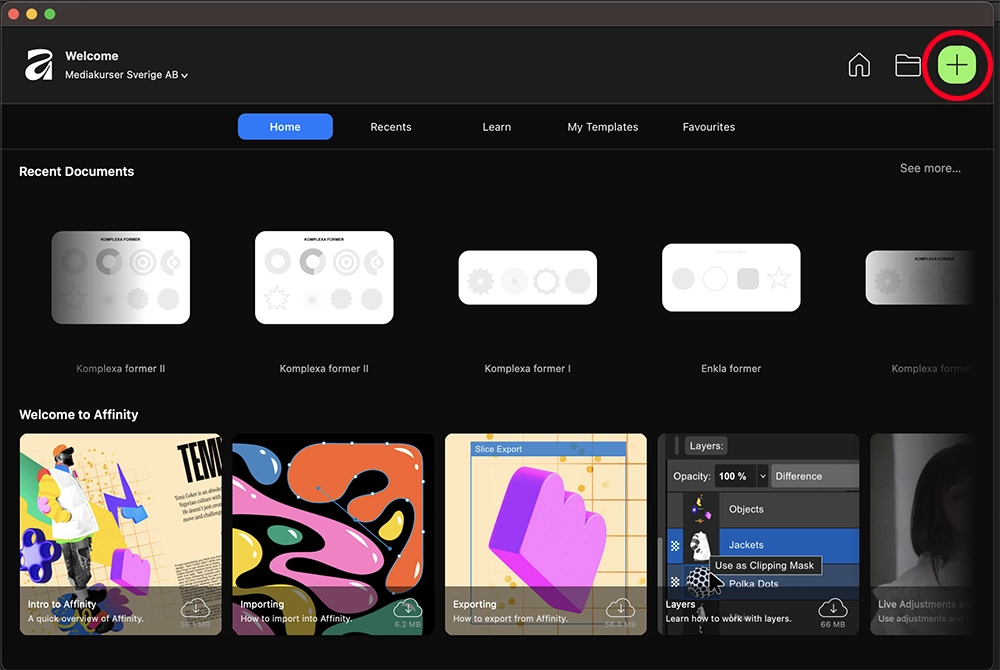Click download icon on Importing tutorial

(408, 608)
